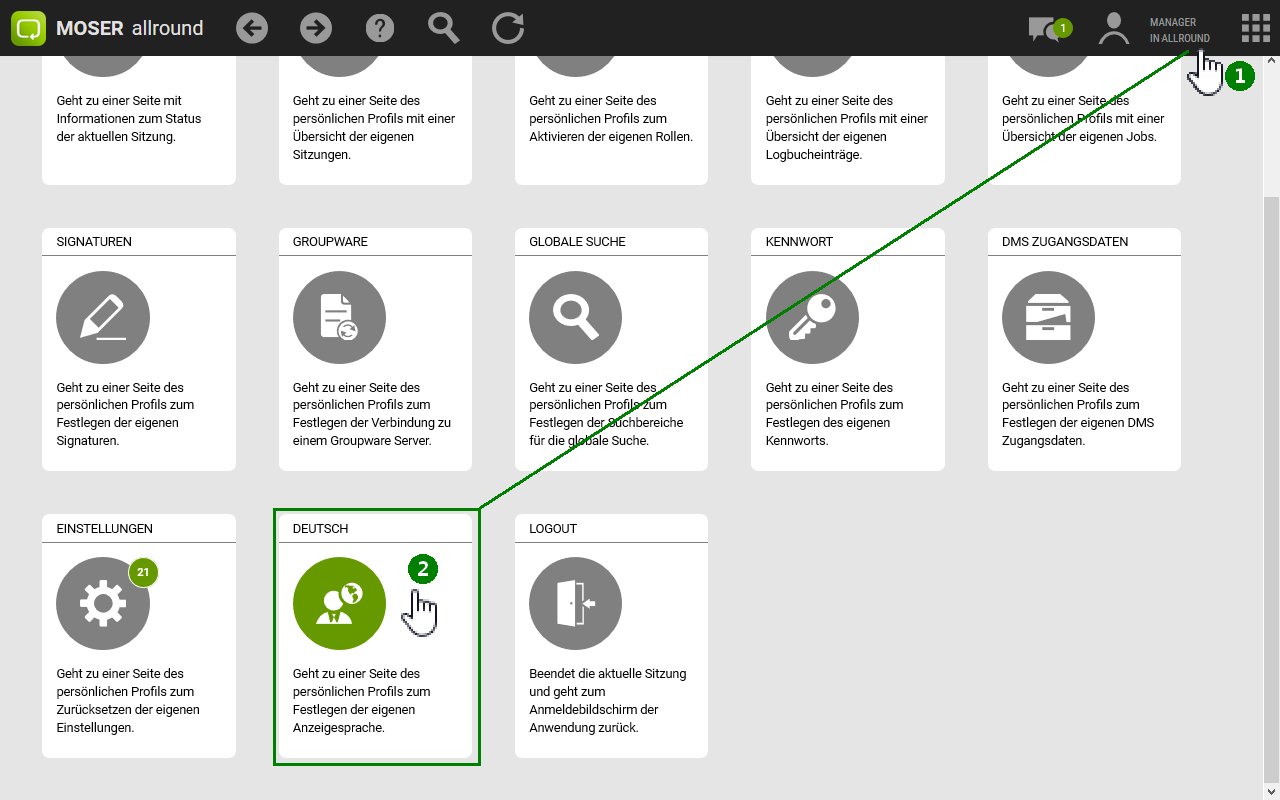This screenshot has height=800, width=1280.
Task: Open the help question mark icon
Action: point(380,28)
